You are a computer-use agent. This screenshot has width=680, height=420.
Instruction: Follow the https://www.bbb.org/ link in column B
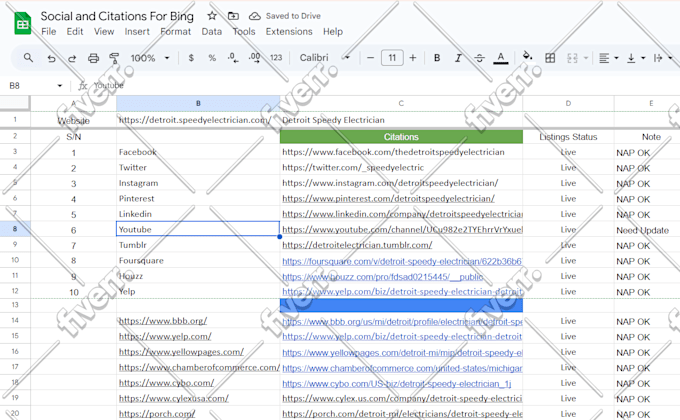click(163, 321)
